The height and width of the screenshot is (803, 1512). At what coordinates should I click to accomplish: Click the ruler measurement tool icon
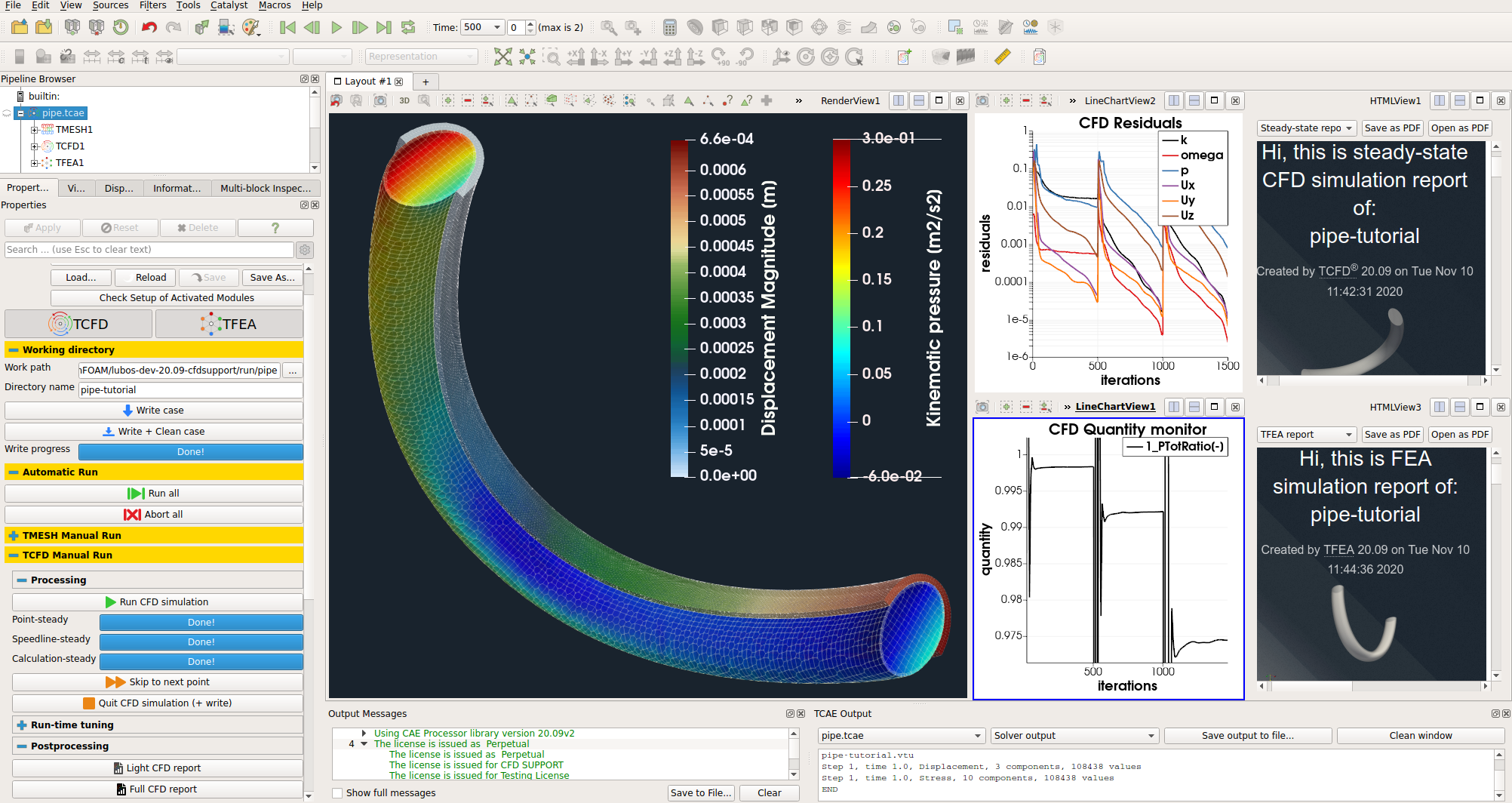(x=1002, y=57)
